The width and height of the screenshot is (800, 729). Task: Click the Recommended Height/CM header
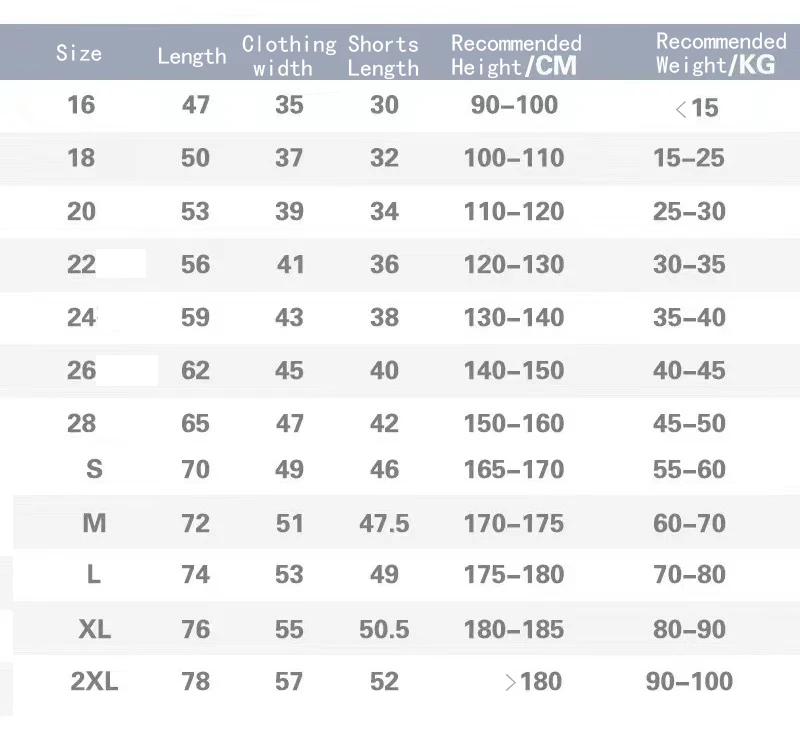pos(516,55)
